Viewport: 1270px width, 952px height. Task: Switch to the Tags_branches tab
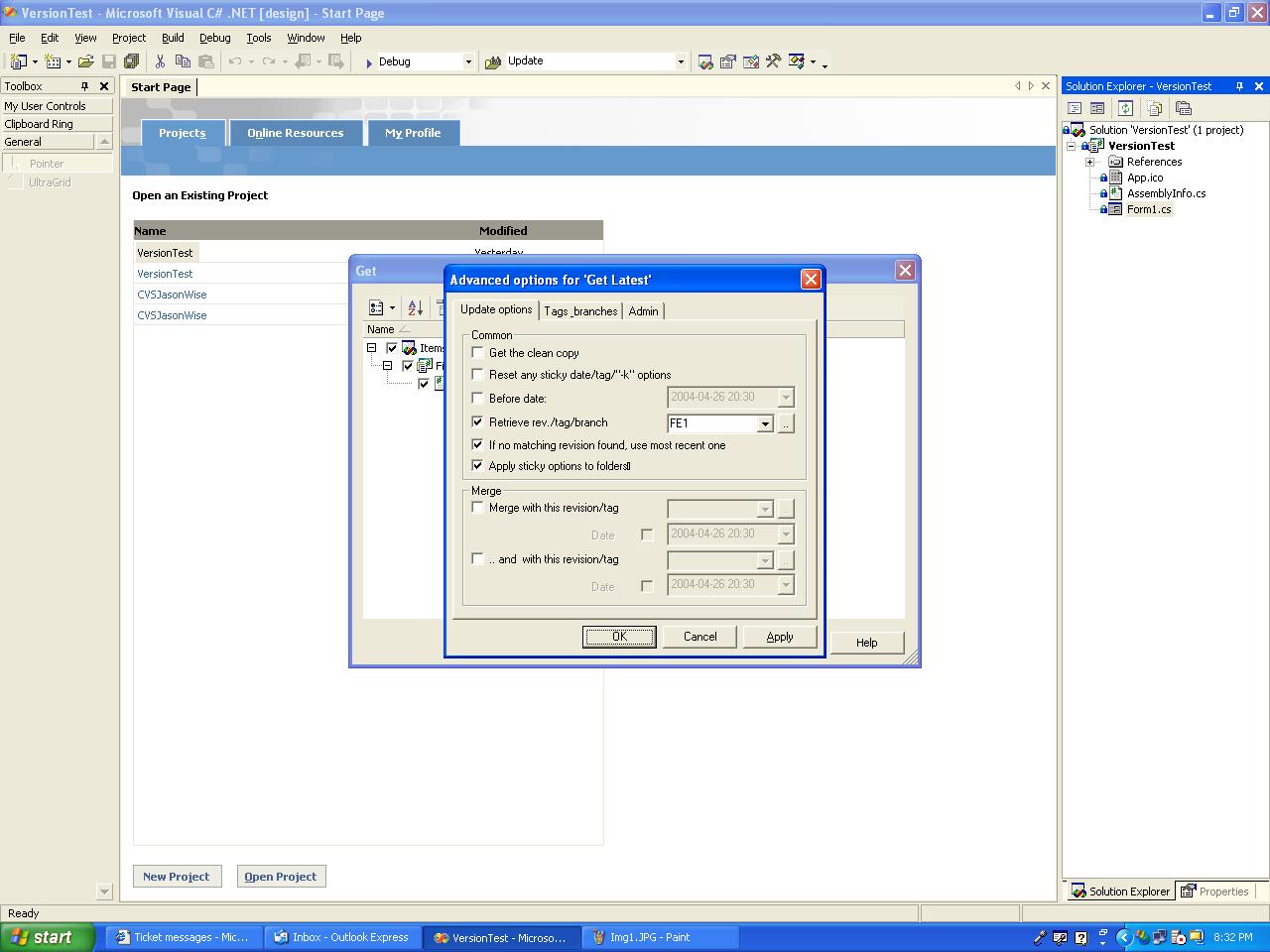580,311
